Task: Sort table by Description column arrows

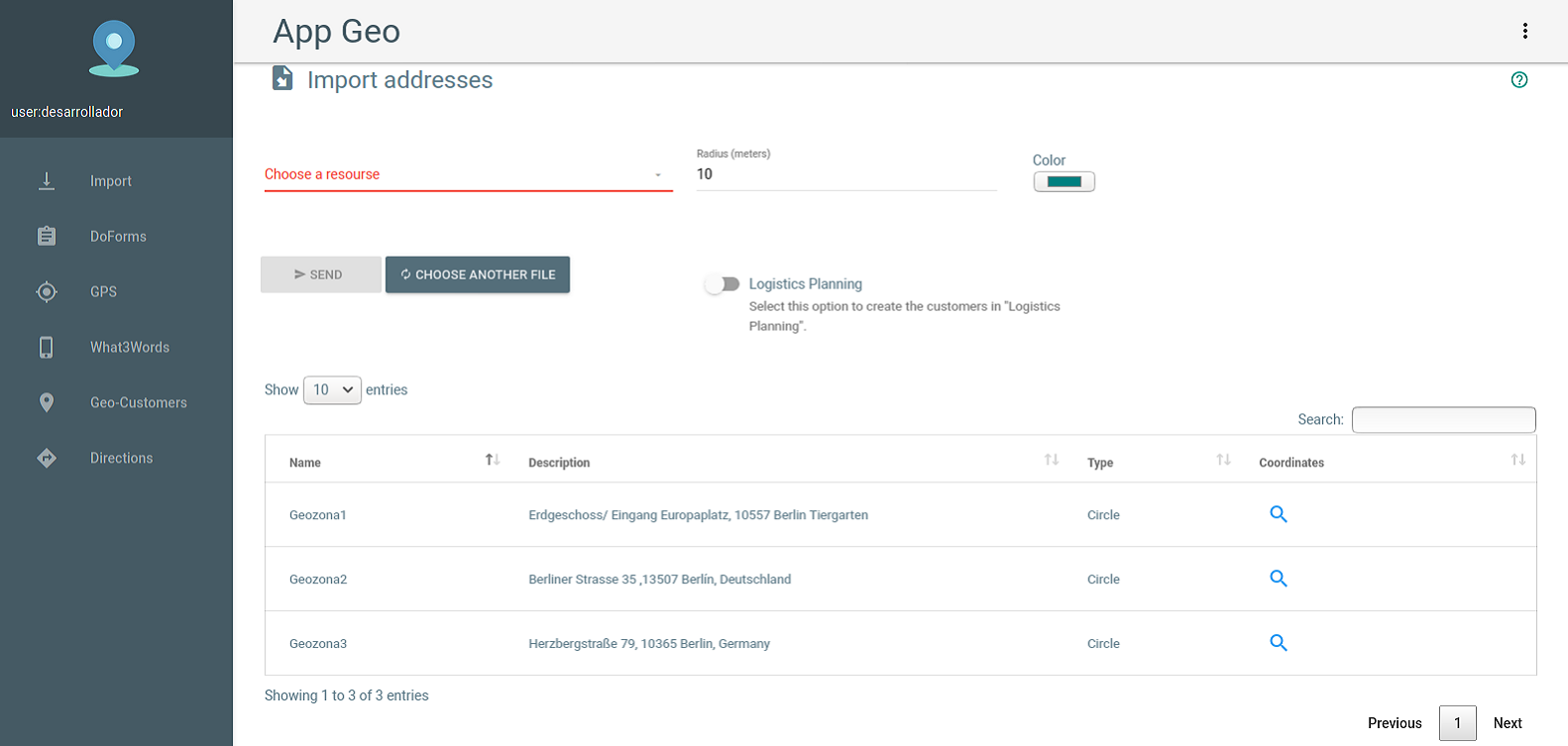Action: click(x=1052, y=460)
